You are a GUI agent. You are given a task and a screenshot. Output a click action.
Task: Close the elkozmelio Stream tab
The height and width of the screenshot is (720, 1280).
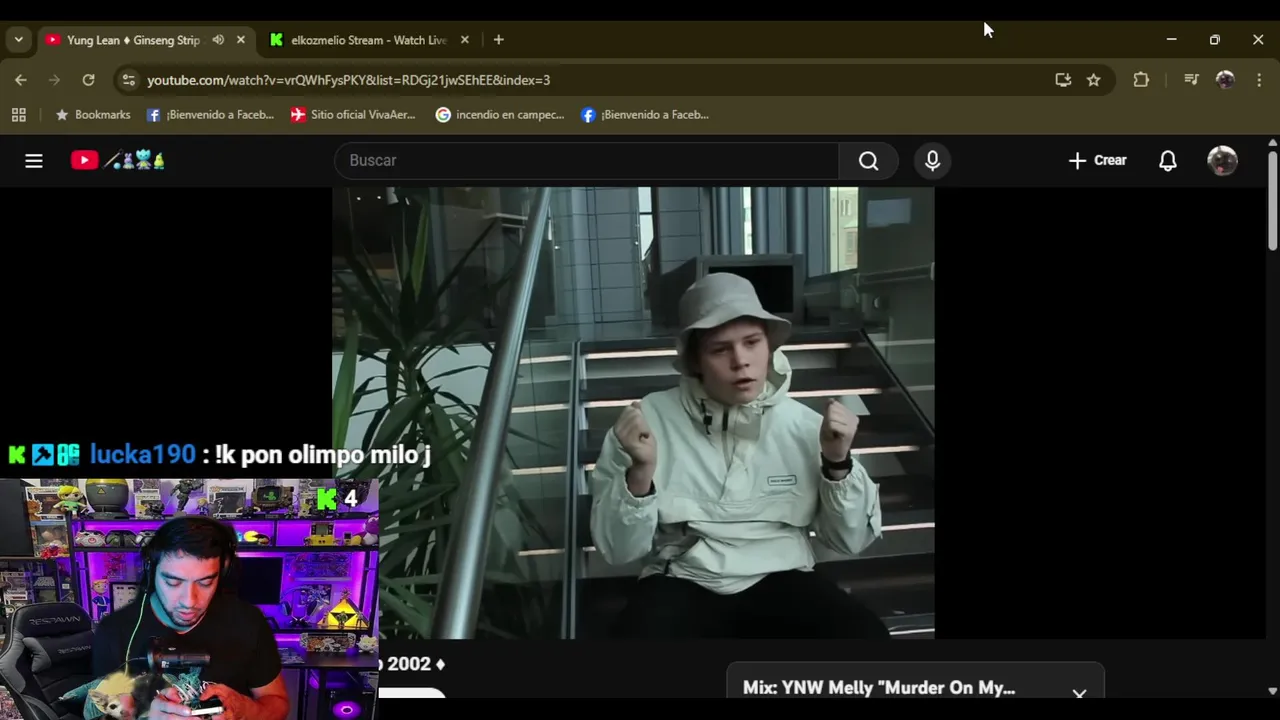pyautogui.click(x=465, y=40)
